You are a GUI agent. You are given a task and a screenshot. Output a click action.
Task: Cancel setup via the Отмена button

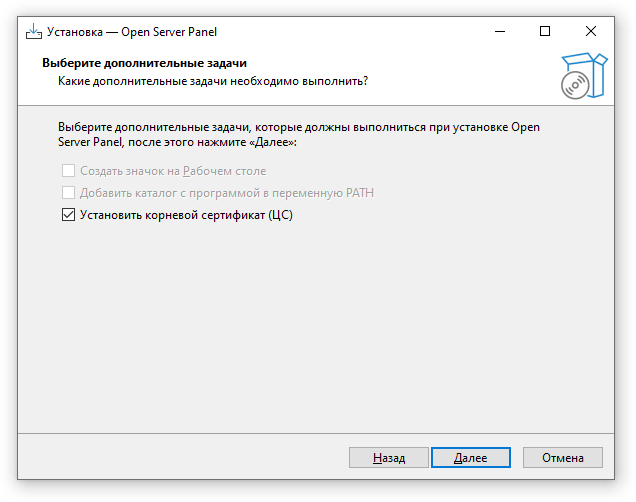[x=563, y=458]
